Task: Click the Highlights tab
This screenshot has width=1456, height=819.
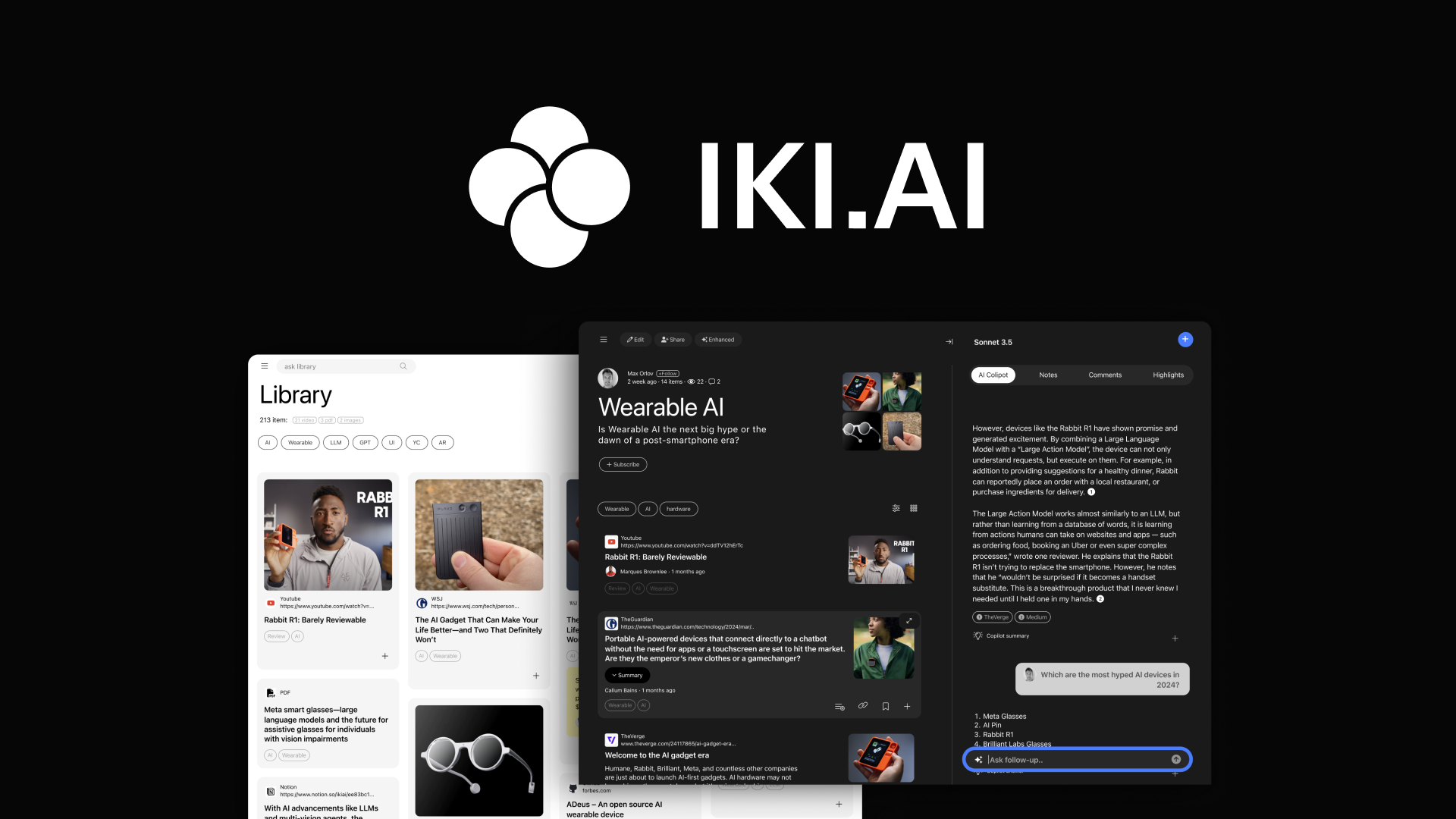Action: click(1168, 374)
